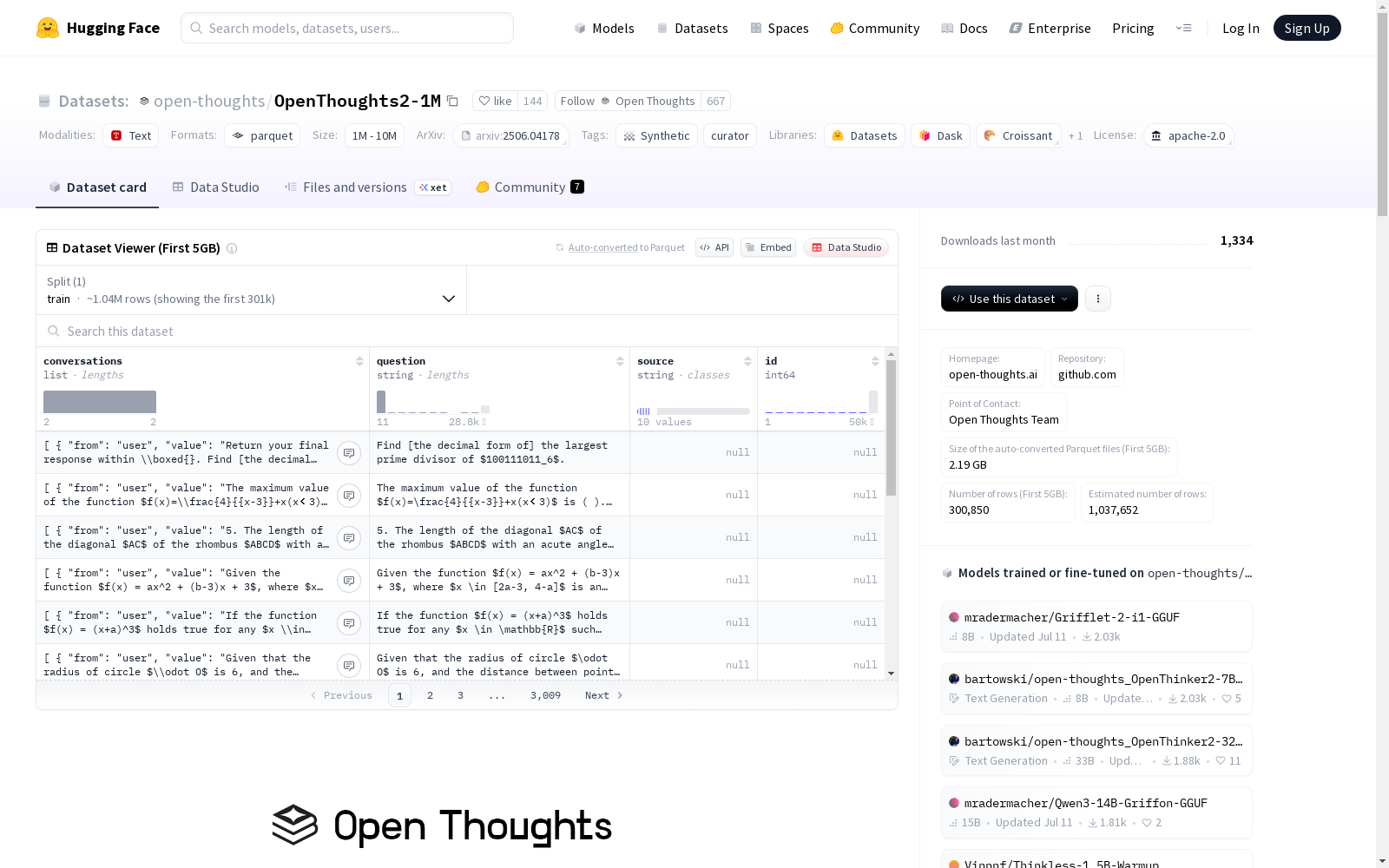
Task: Go to page 2 of dataset viewer
Action: [x=430, y=695]
